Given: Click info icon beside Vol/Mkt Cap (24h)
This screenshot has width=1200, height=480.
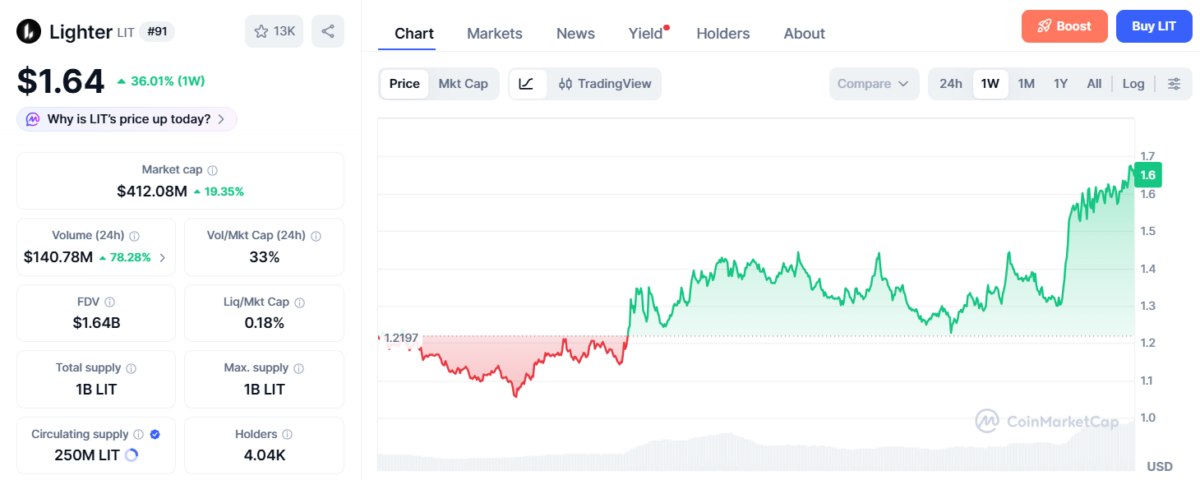Looking at the screenshot, I should (x=316, y=236).
